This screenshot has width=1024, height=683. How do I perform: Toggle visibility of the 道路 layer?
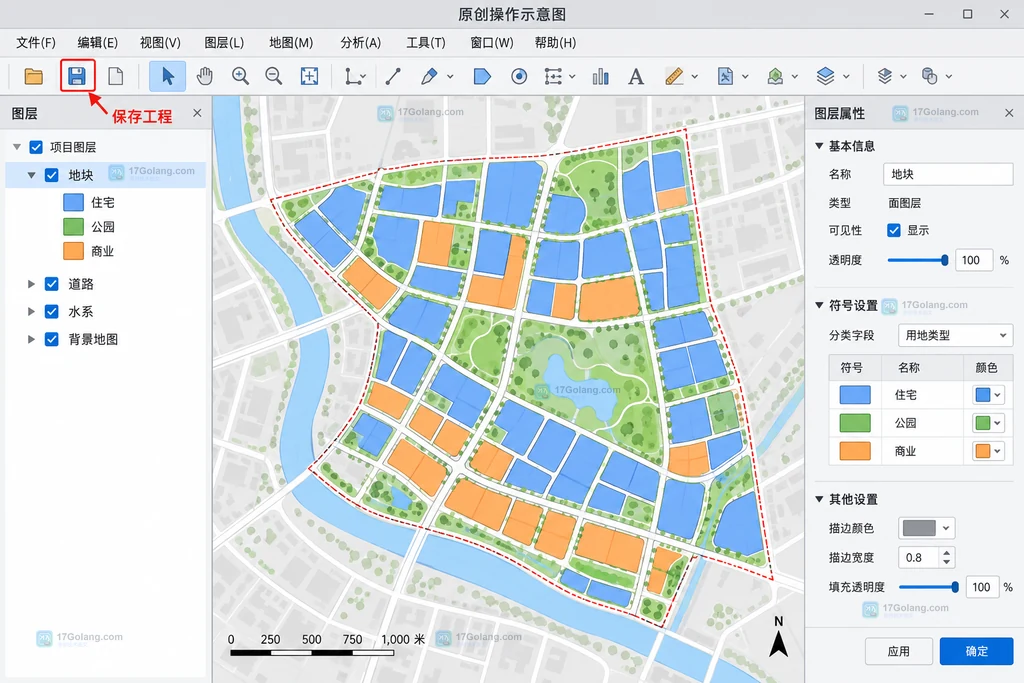(x=52, y=283)
